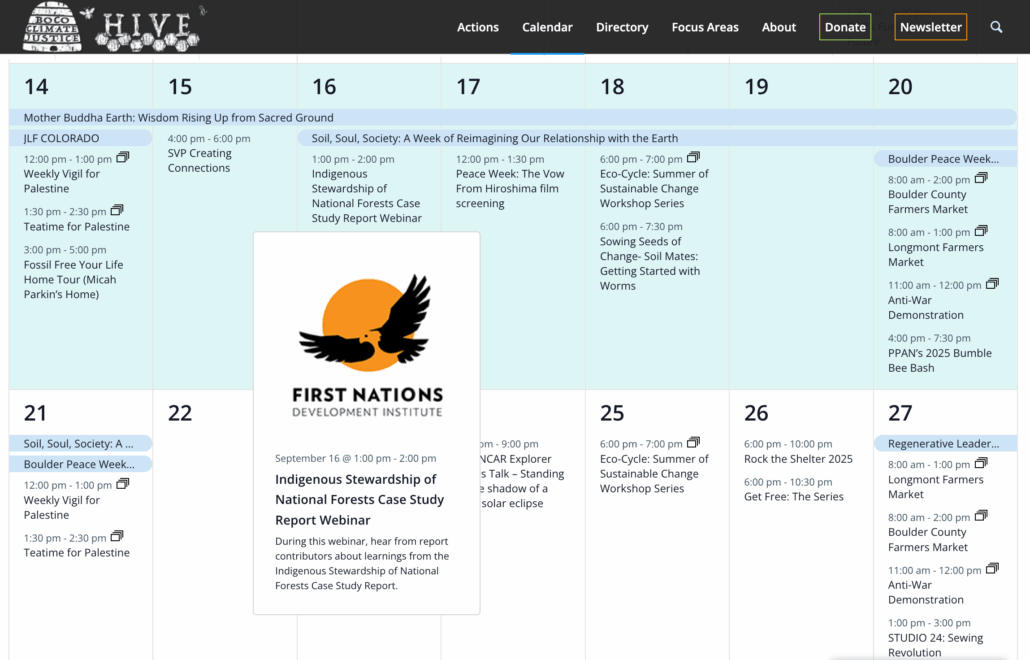
Task: Select the Calendar navigation tab
Action: tap(547, 27)
